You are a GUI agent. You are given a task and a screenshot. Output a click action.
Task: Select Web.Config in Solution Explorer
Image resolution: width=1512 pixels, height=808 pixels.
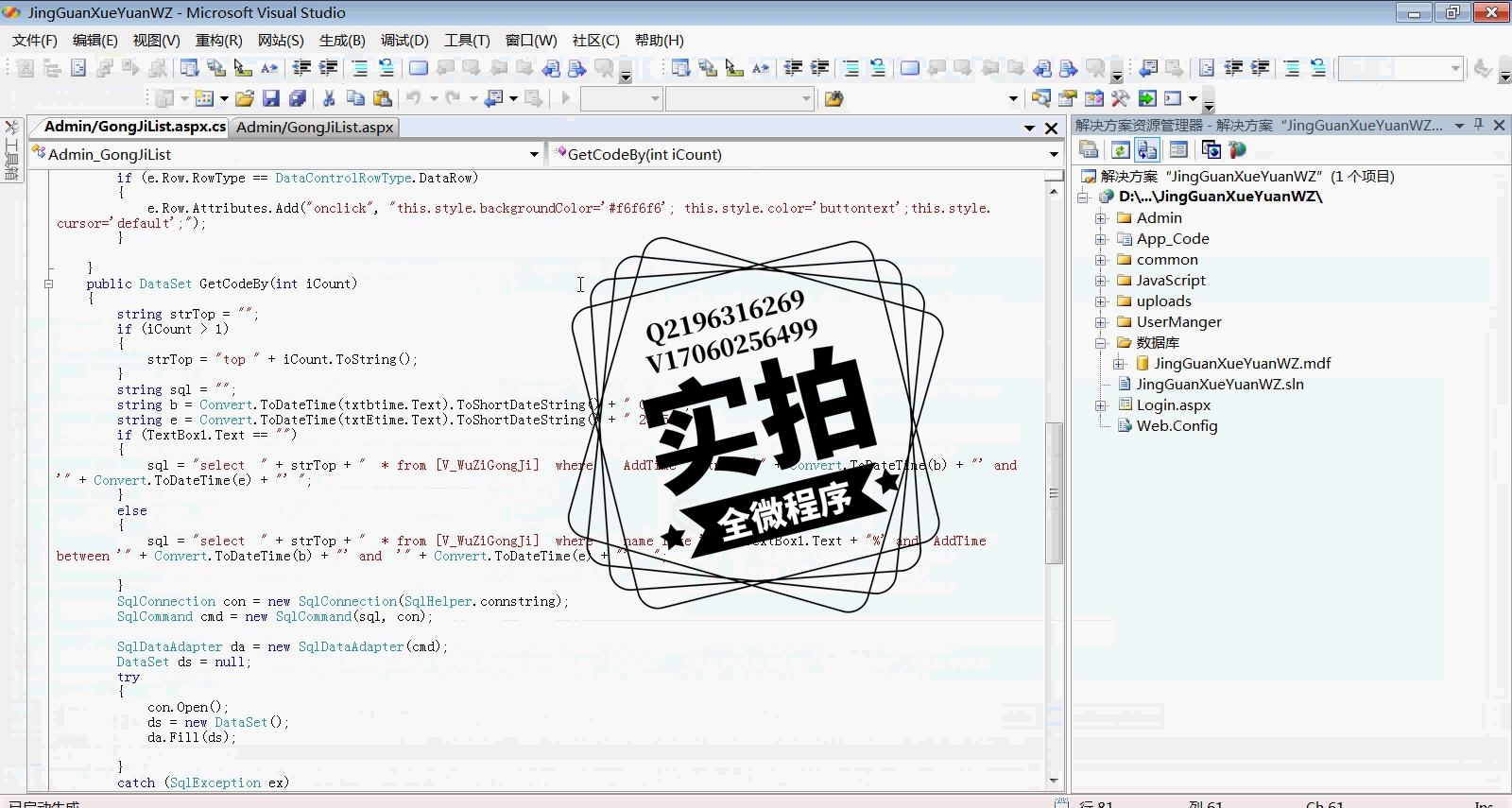coord(1177,426)
